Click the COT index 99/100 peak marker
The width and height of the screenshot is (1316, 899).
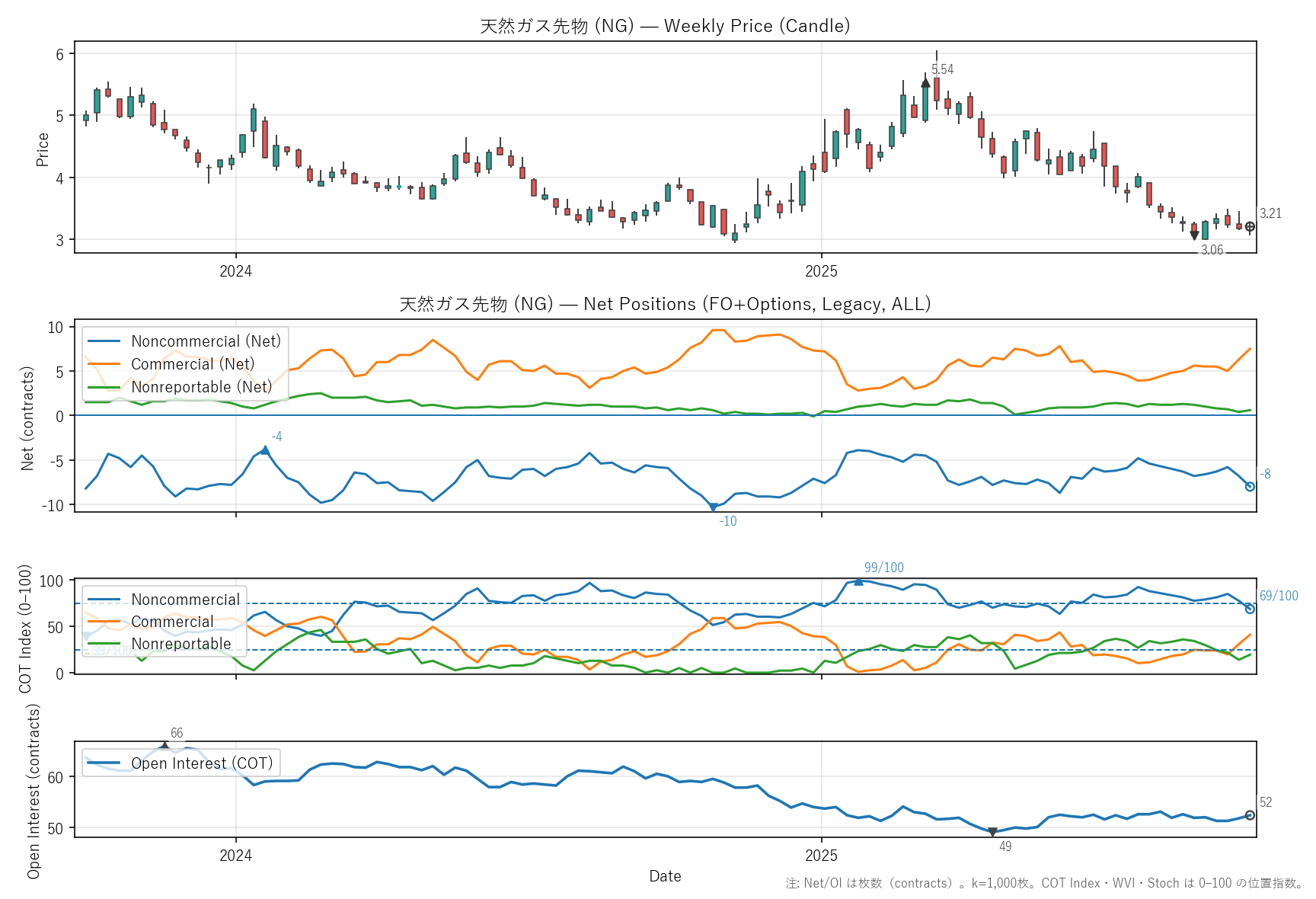point(858,581)
